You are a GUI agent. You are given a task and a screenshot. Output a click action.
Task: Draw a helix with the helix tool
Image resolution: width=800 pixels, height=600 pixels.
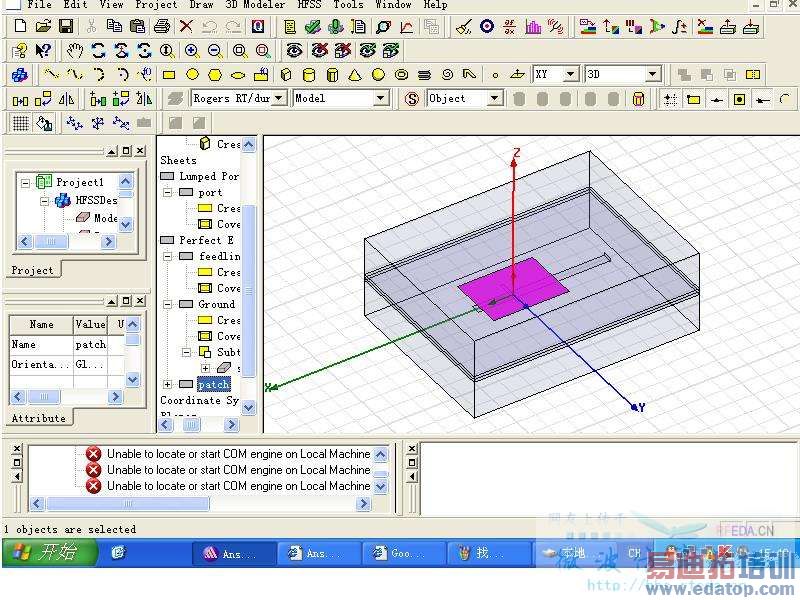[x=424, y=75]
